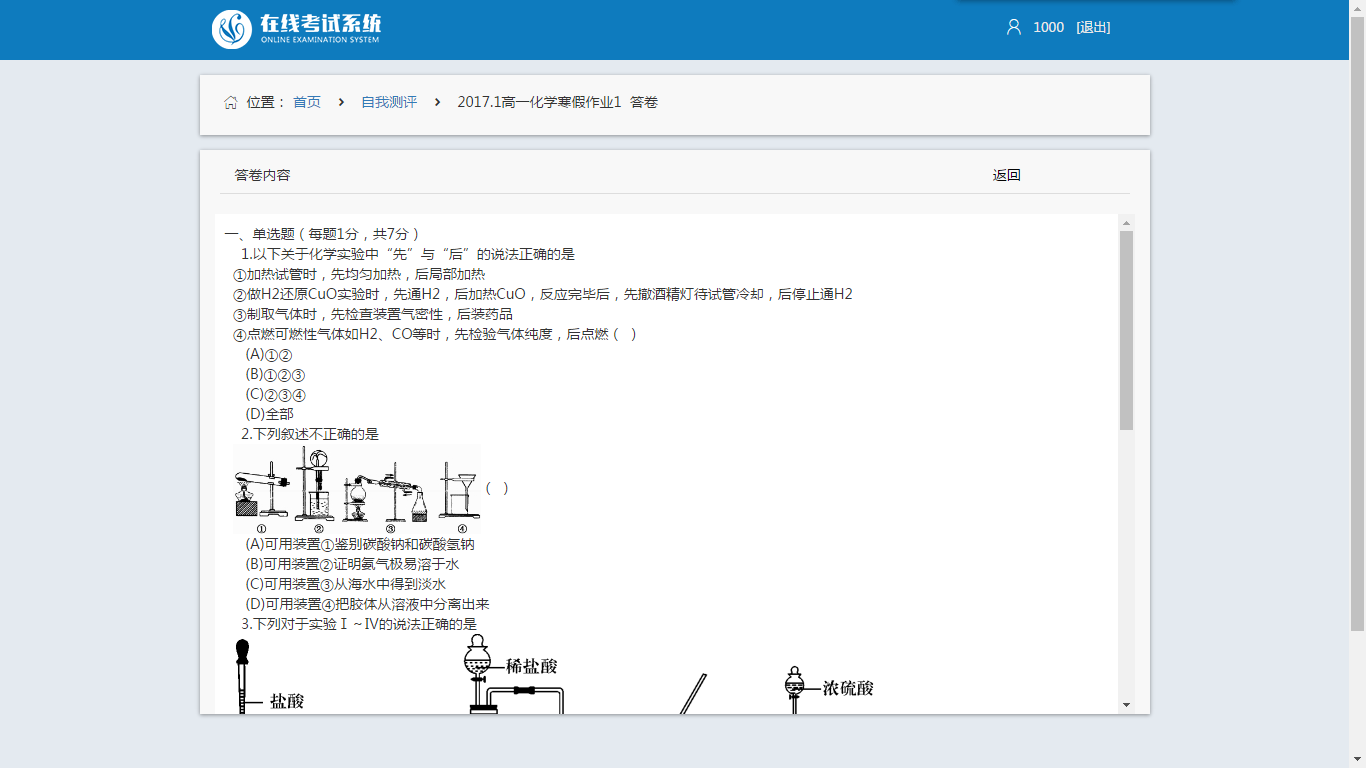Click the online examination system logo
The height and width of the screenshot is (768, 1366).
click(296, 29)
